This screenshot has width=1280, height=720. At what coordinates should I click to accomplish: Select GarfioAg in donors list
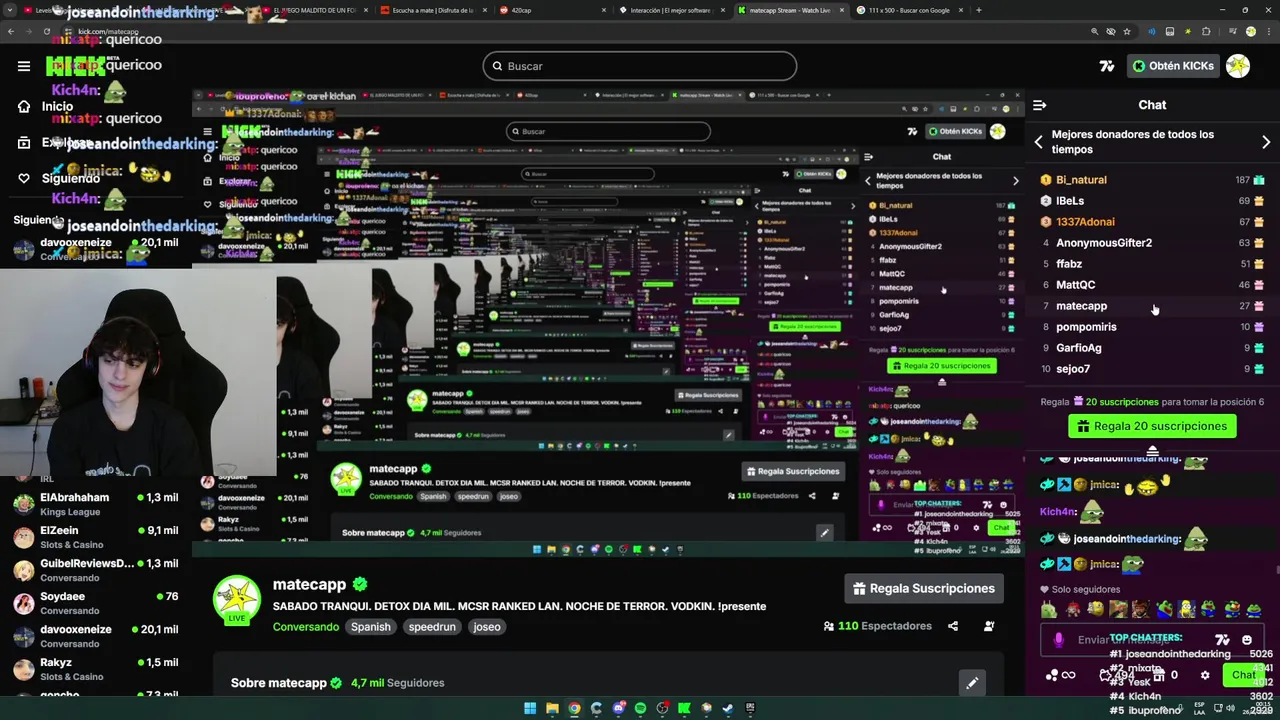pyautogui.click(x=1152, y=348)
